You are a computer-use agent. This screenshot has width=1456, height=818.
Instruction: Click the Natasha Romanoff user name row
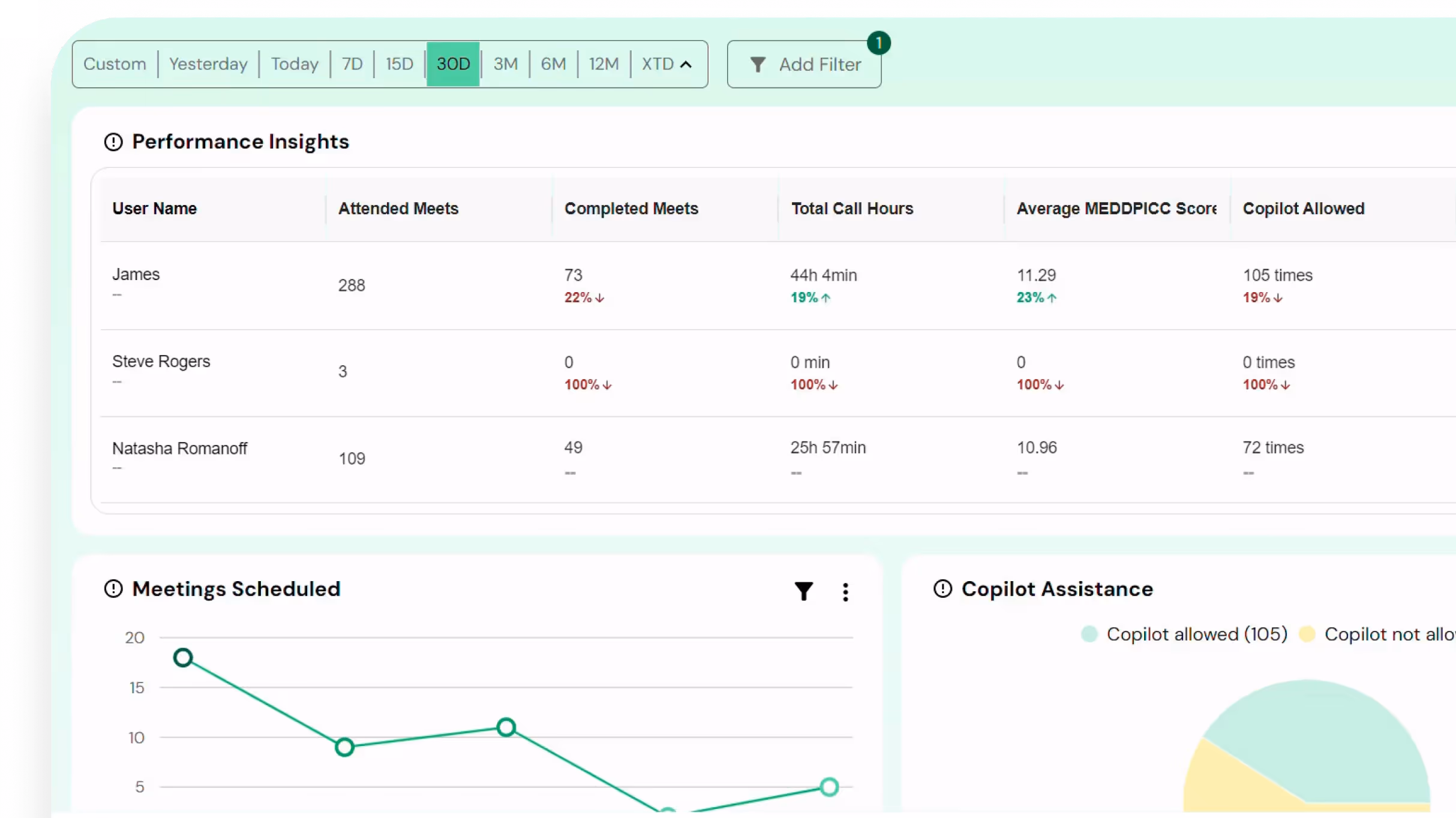point(179,449)
